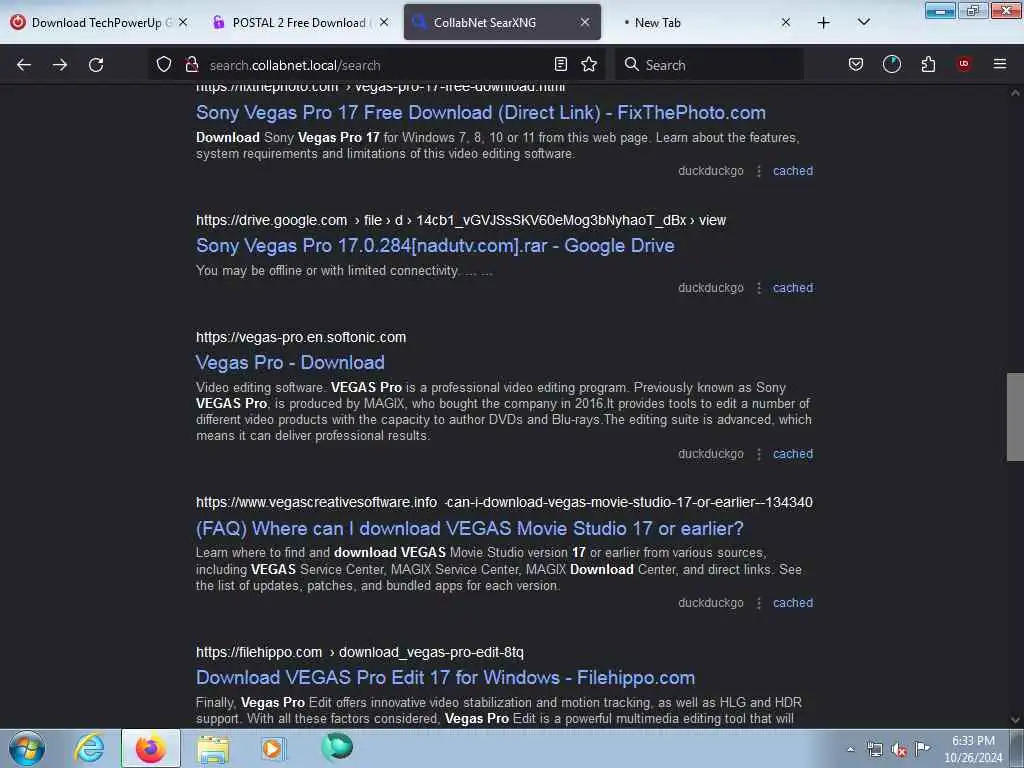Click the scrollbar down arrow
This screenshot has width=1024, height=768.
click(1015, 720)
